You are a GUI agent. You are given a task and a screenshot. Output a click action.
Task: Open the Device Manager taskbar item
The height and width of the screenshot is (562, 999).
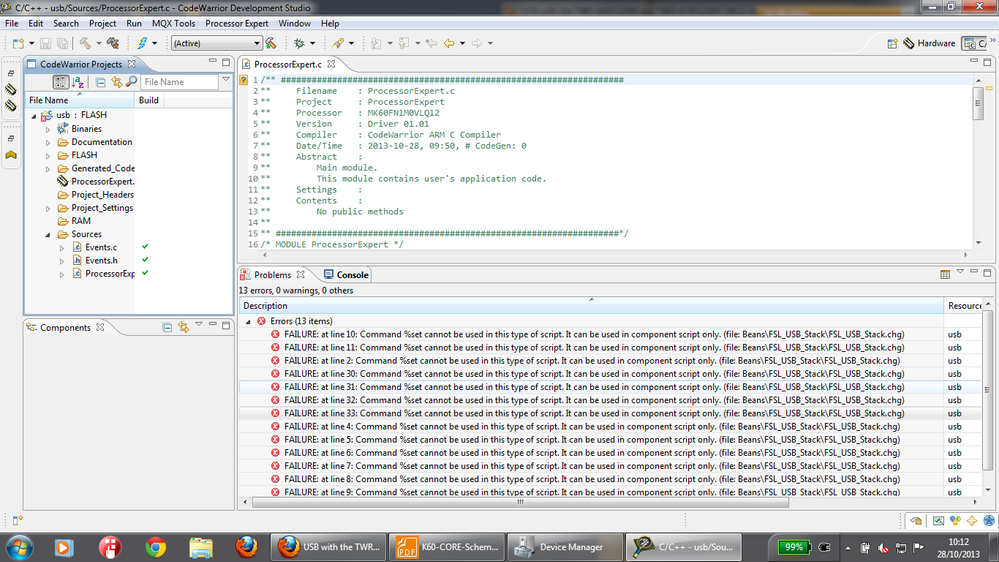pos(565,547)
